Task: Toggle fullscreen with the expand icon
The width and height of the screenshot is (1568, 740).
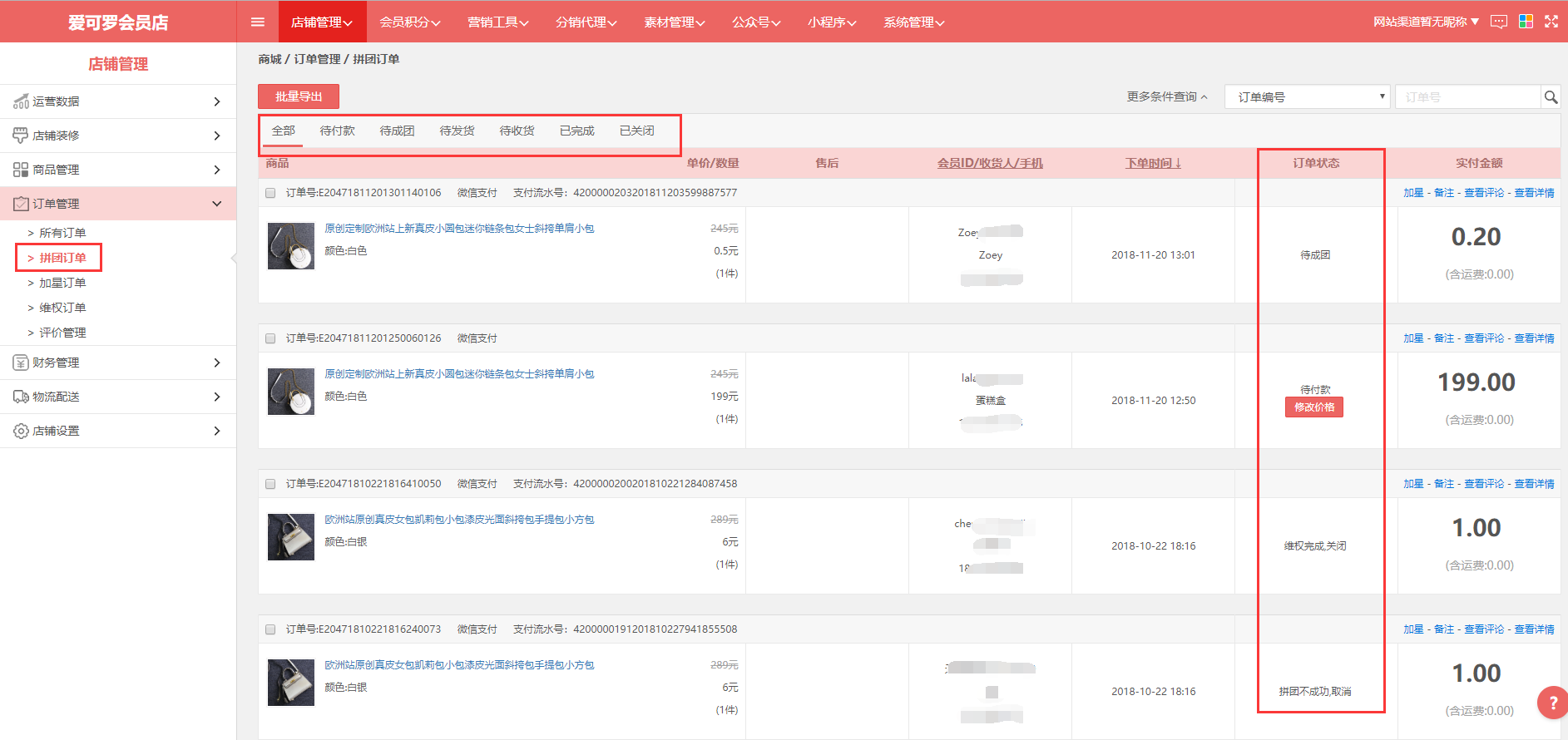Action: pos(1551,22)
